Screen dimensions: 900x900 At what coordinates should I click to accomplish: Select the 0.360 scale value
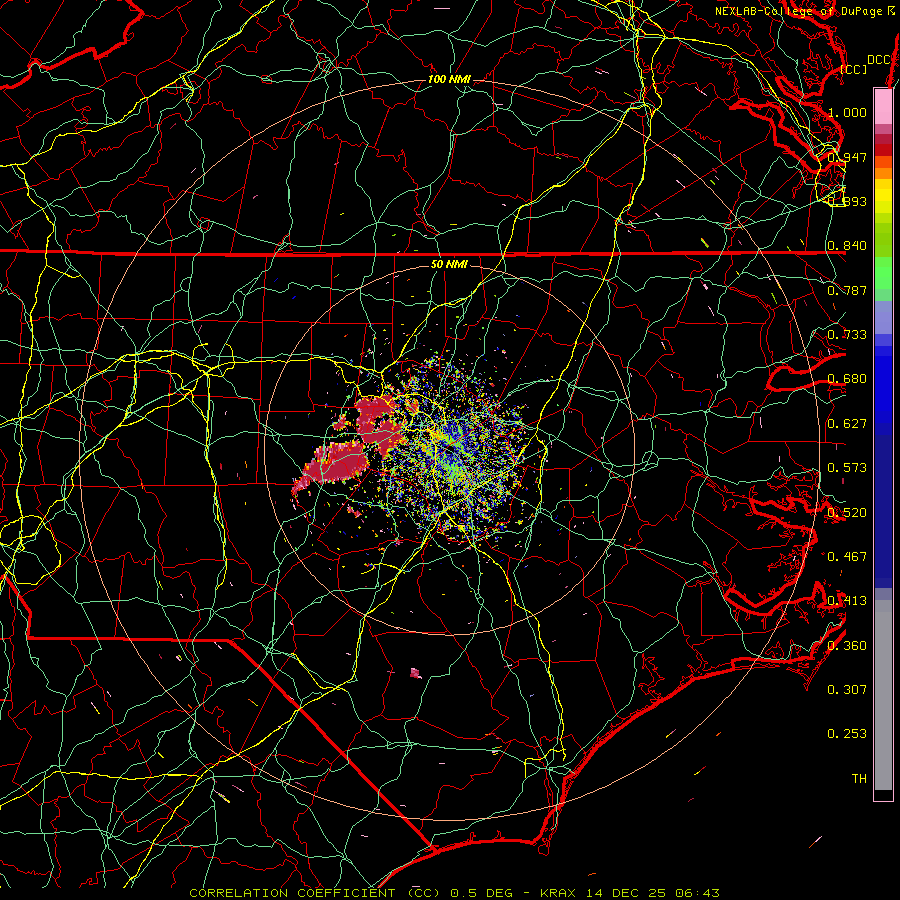point(847,645)
